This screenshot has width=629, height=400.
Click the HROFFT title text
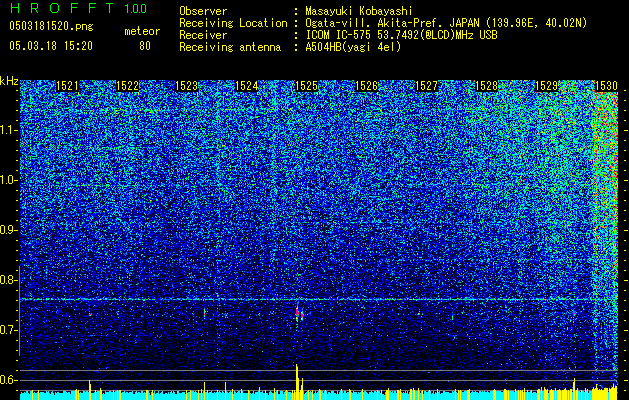62,8
